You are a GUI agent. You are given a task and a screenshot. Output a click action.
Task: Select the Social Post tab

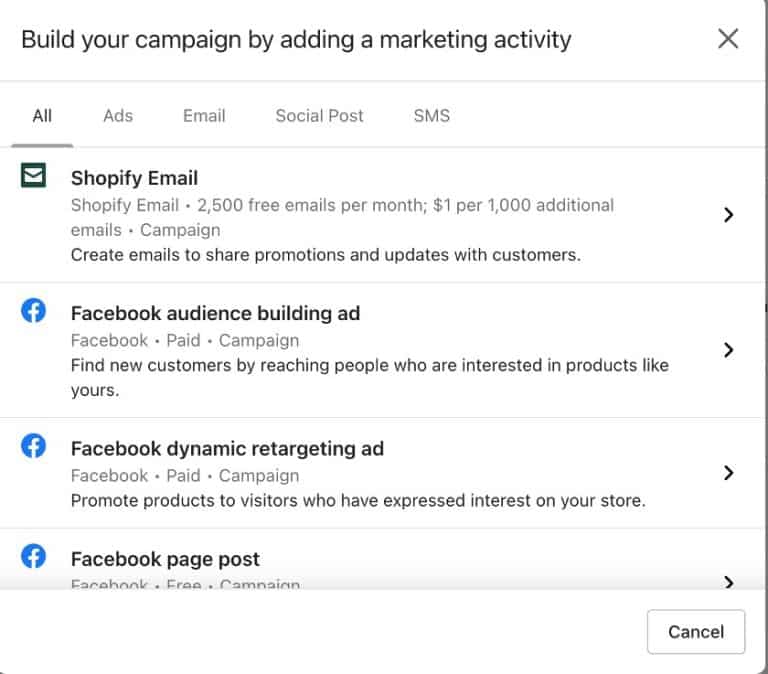point(320,116)
